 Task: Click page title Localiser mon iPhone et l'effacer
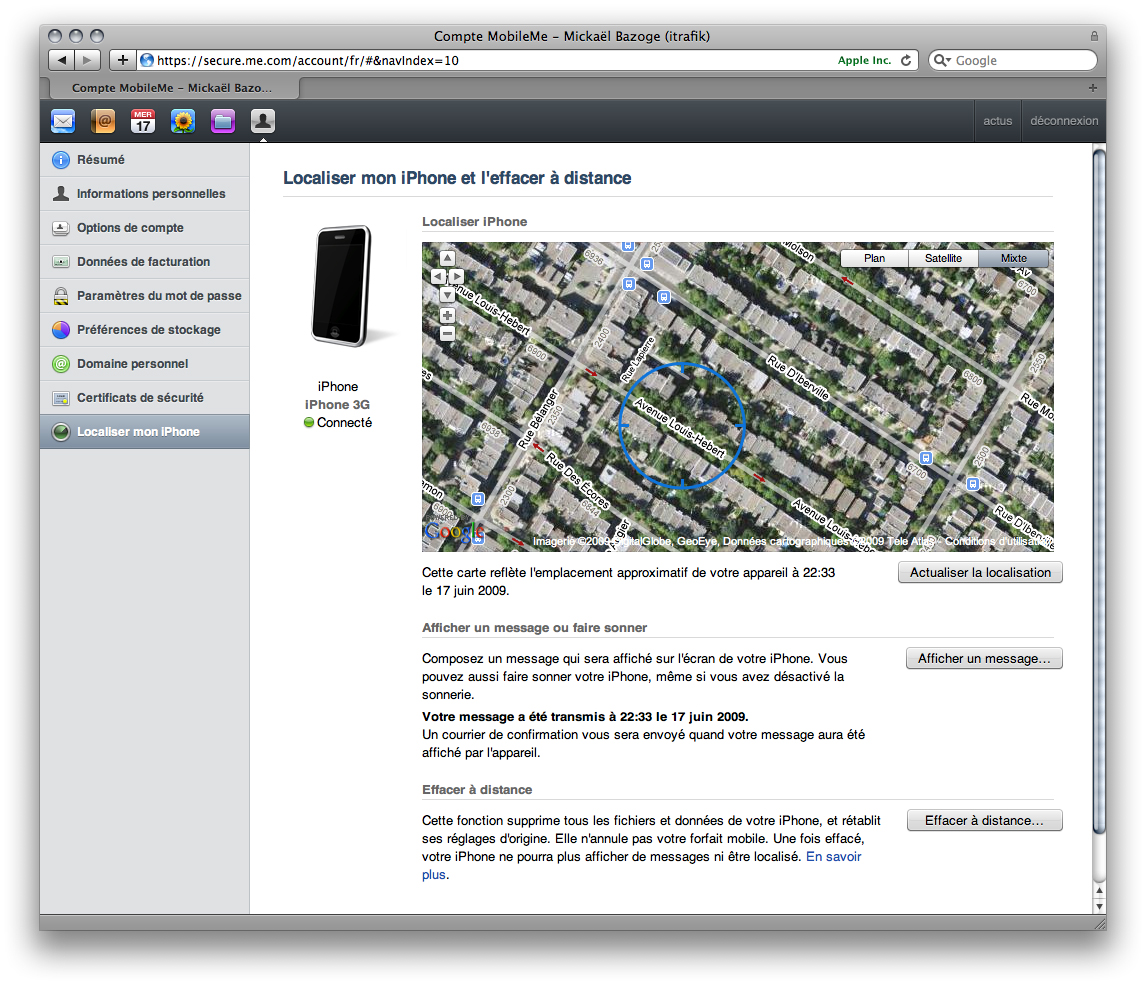click(x=457, y=178)
